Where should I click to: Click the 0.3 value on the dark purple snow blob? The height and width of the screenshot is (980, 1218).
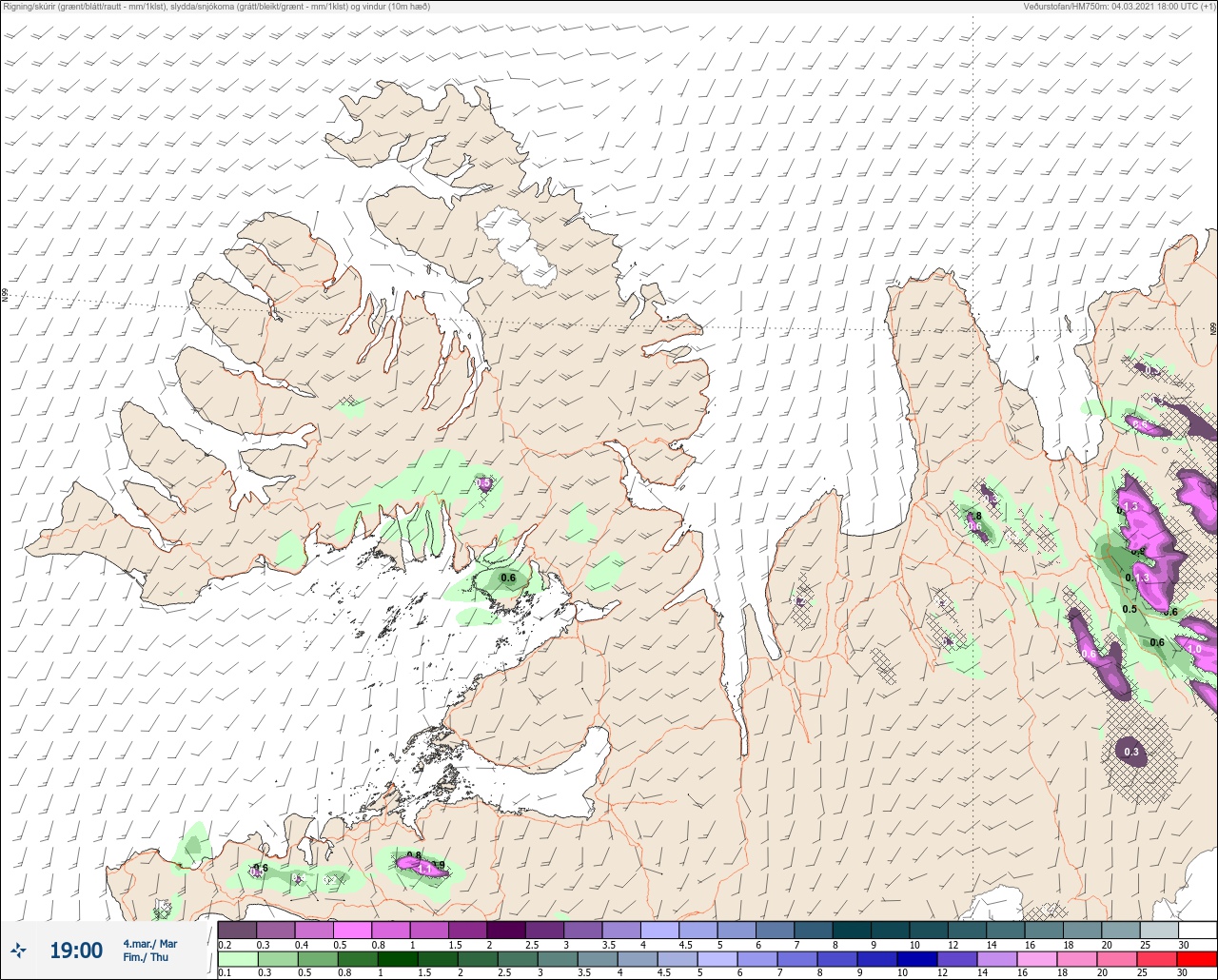[1131, 753]
